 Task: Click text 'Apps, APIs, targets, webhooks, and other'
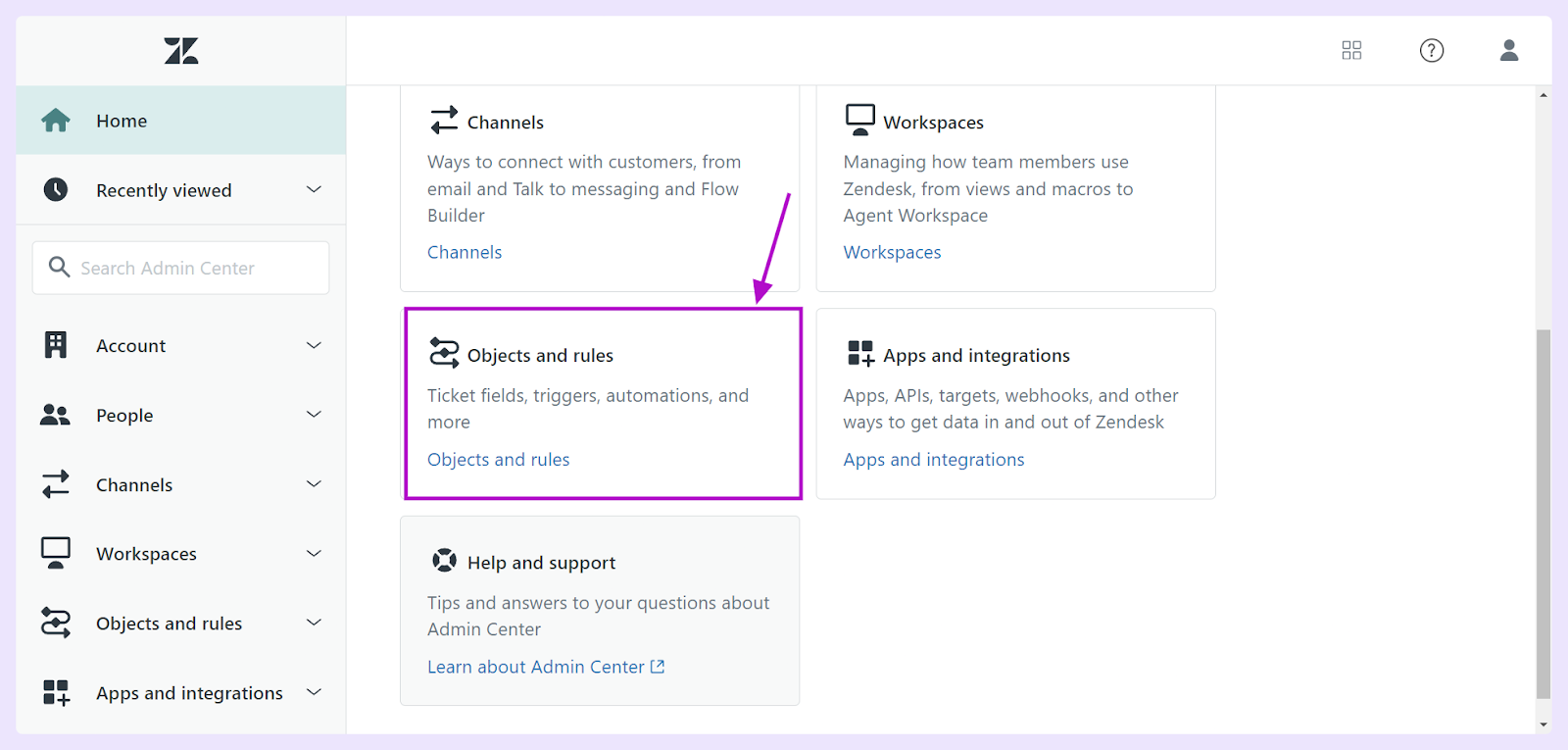pos(1010,395)
